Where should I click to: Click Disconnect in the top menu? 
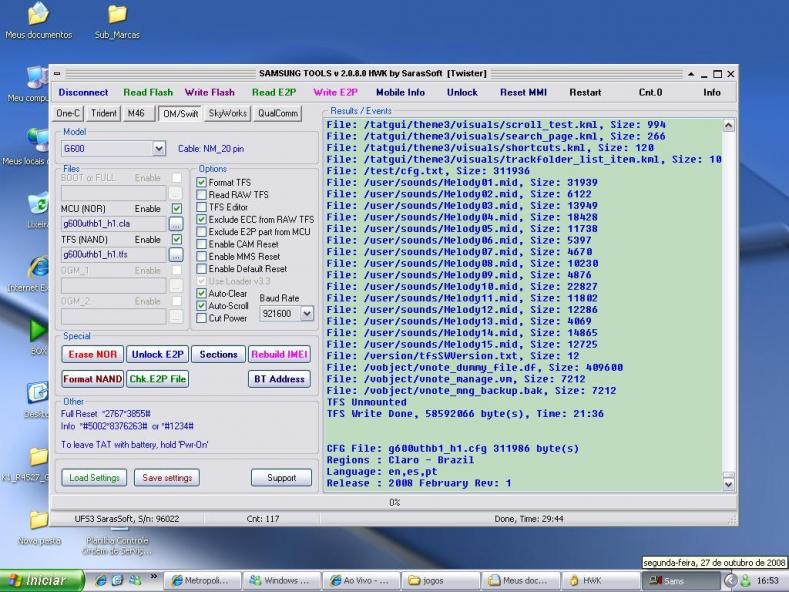click(x=83, y=92)
